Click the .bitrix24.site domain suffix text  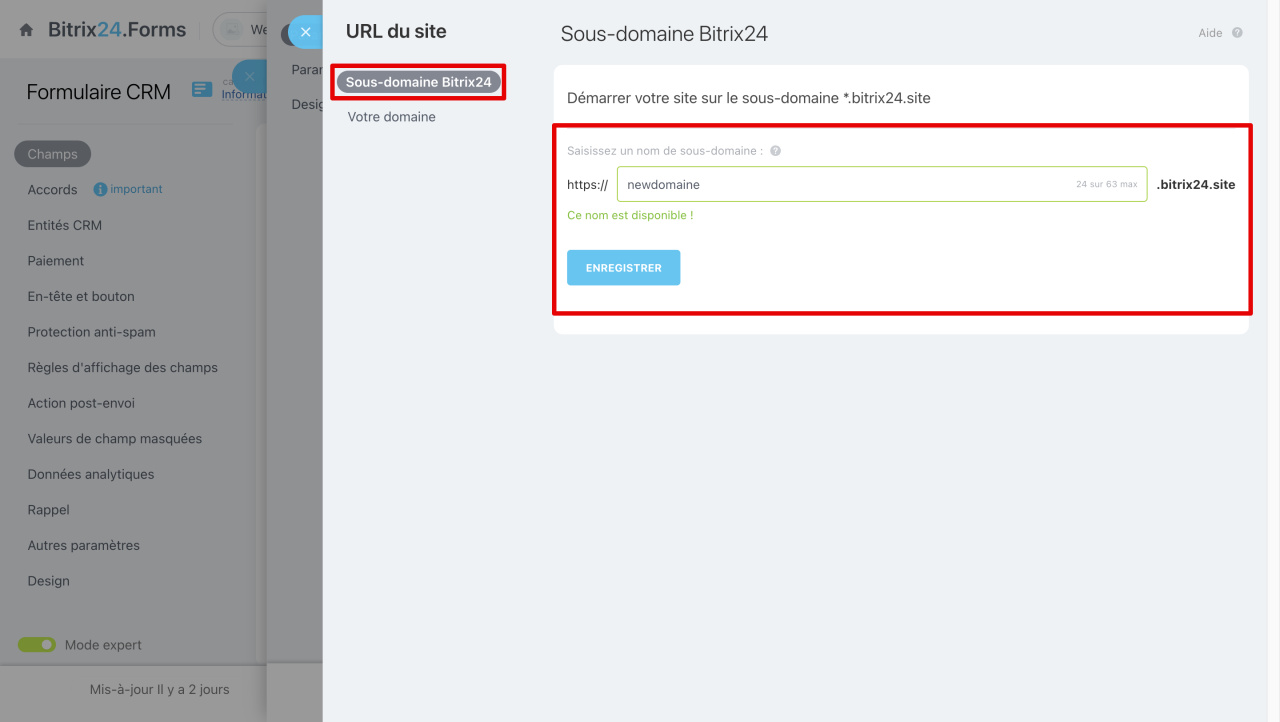[x=1196, y=184]
